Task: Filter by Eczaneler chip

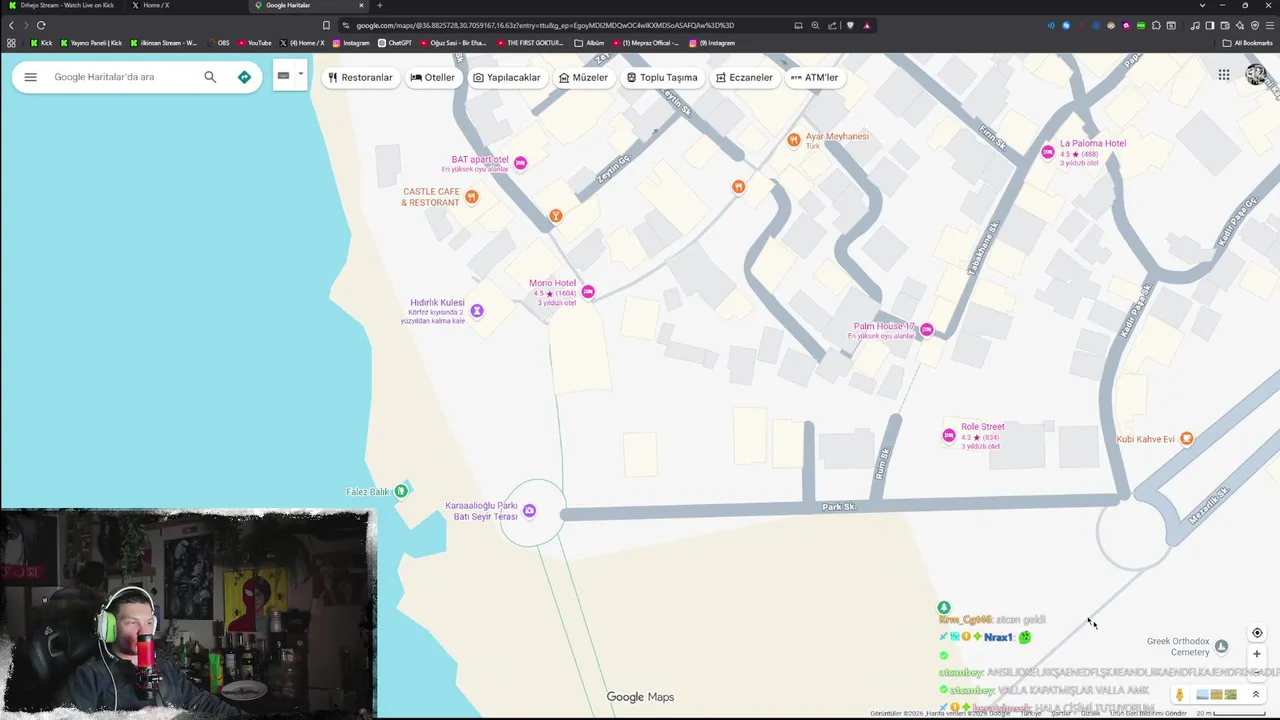Action: pyautogui.click(x=745, y=77)
